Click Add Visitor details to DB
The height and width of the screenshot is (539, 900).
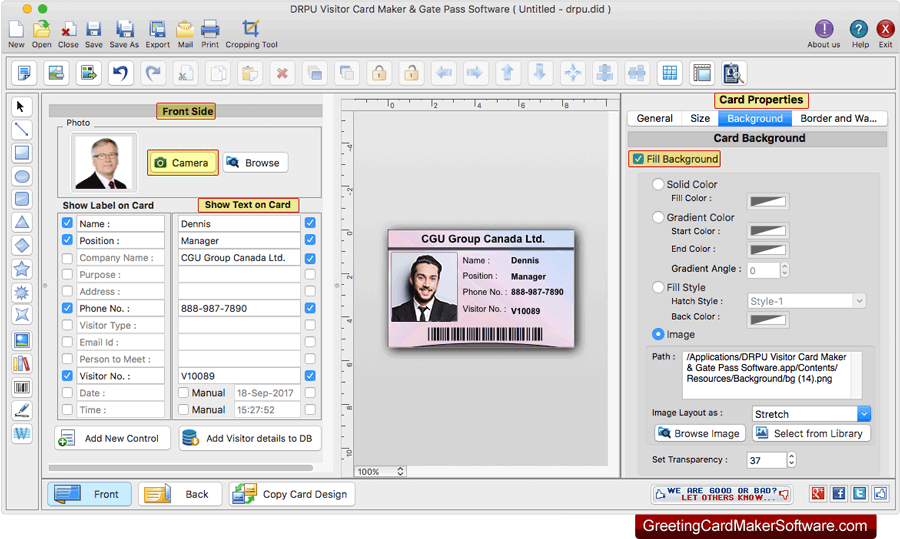point(250,439)
